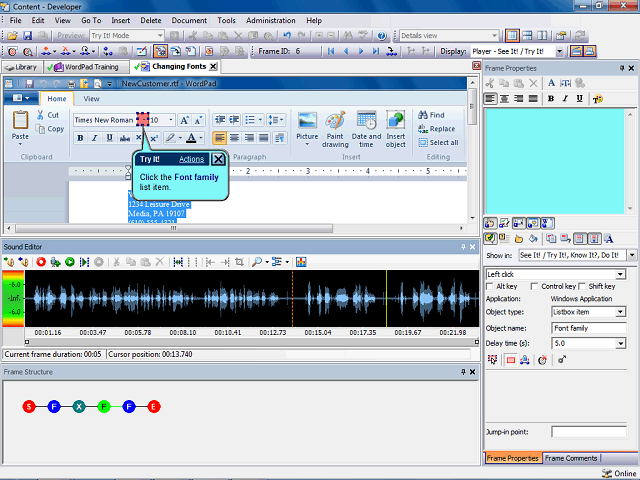Click the zoom magnifier icon in Sound Editor

click(x=257, y=262)
